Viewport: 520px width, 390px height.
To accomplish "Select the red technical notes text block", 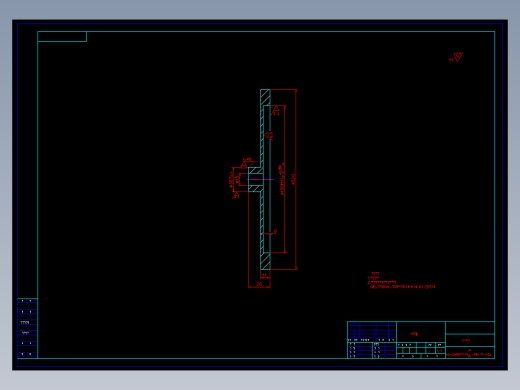I will tap(401, 280).
